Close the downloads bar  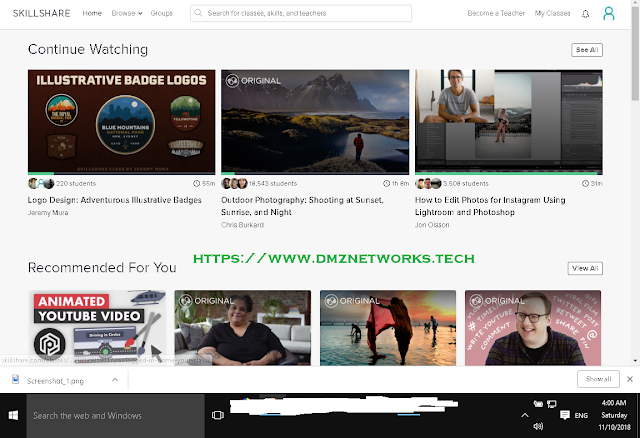tap(630, 379)
